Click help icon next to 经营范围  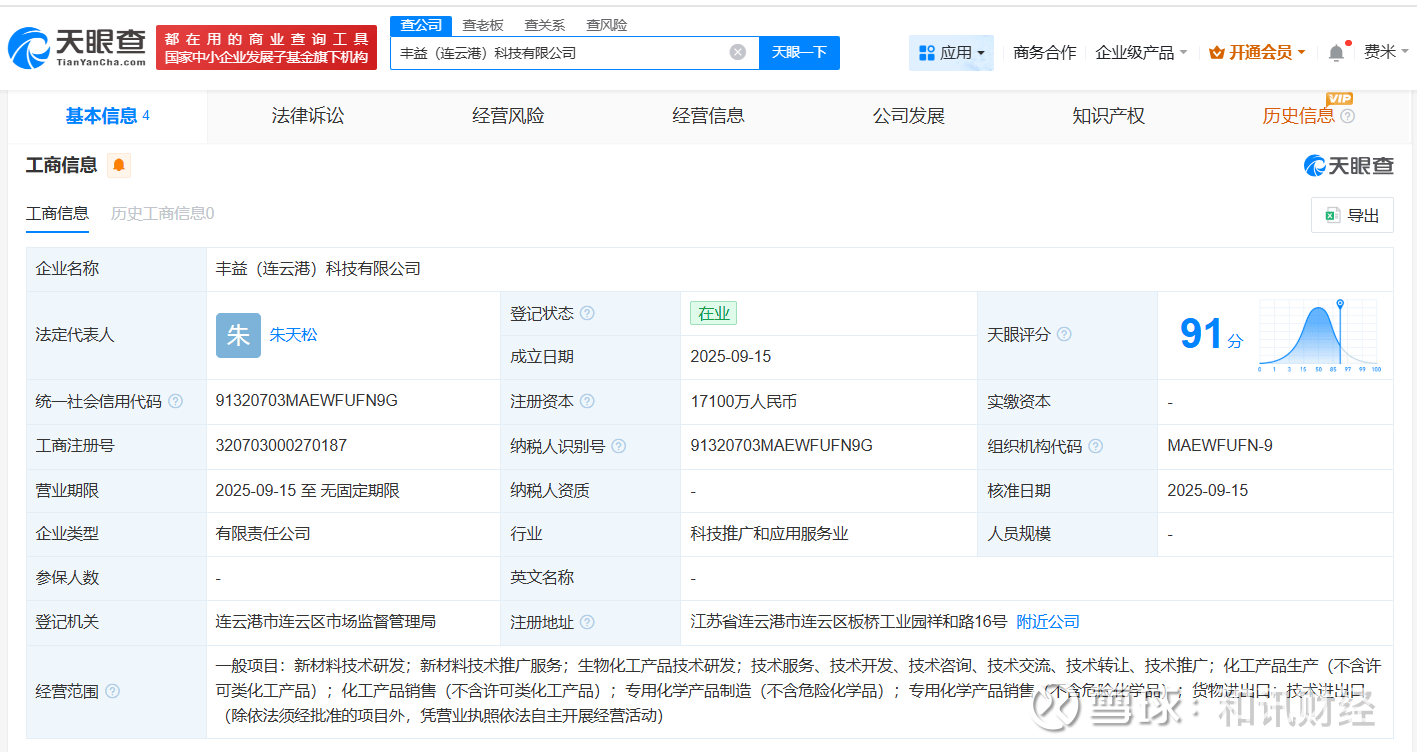tap(113, 691)
